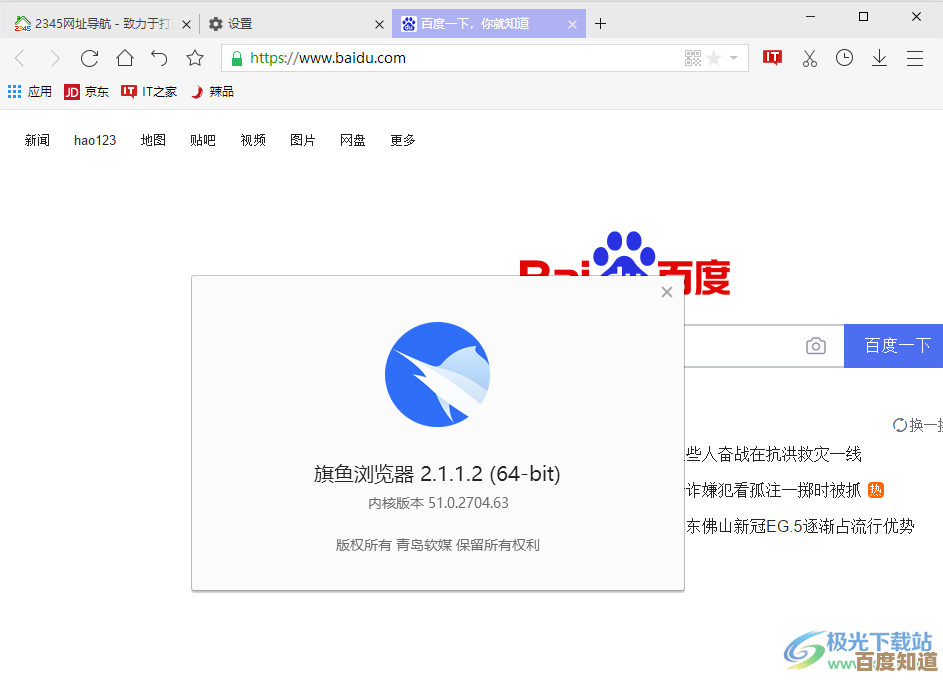
Task: Restore recently closed page with the undo arrow
Action: 158,58
